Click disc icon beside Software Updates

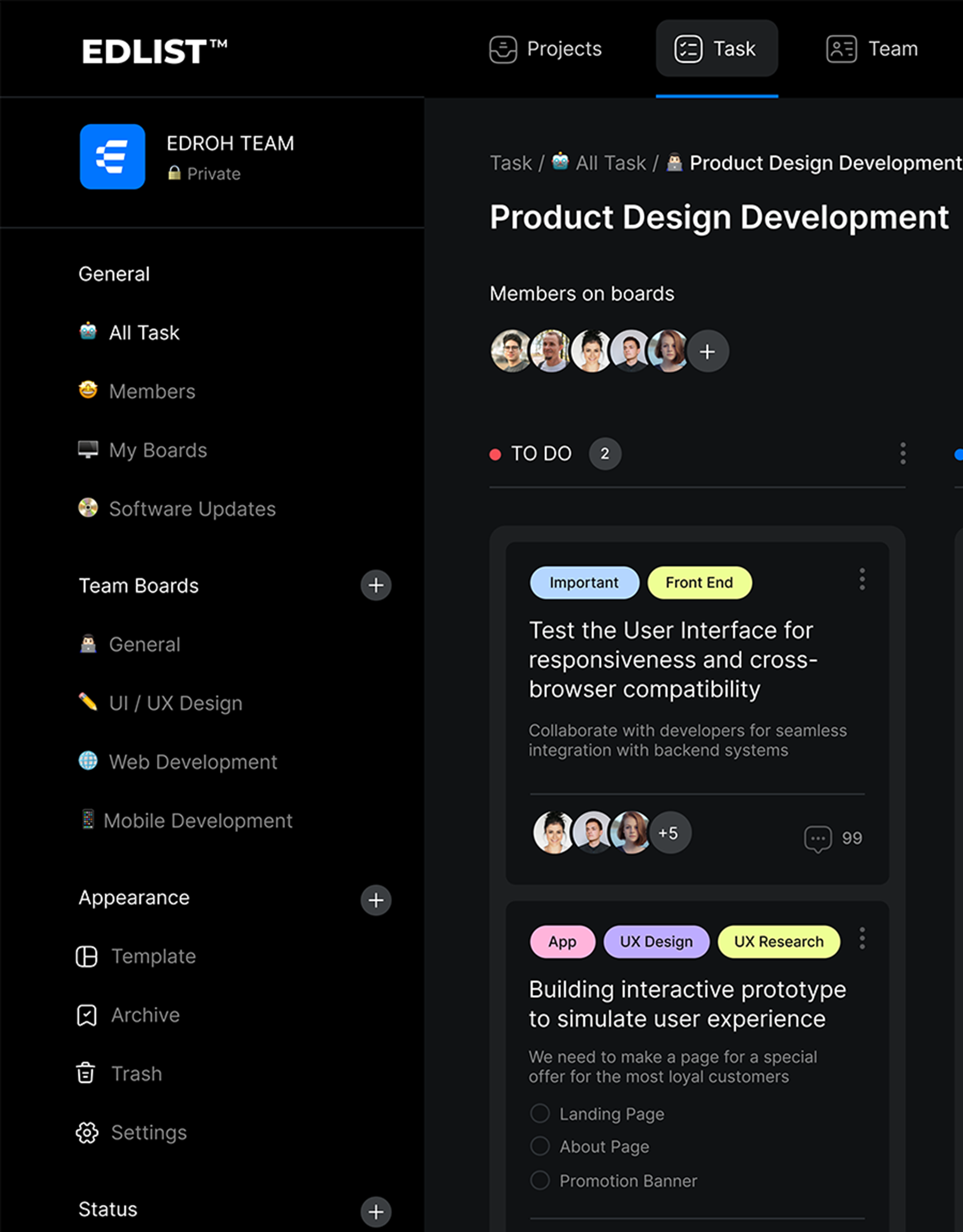(88, 508)
